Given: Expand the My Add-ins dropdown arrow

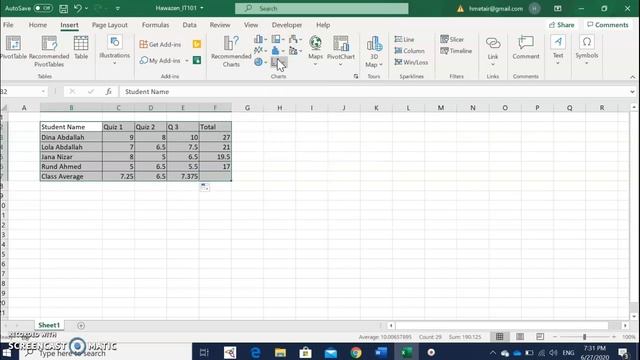Looking at the screenshot, I should 187,61.
